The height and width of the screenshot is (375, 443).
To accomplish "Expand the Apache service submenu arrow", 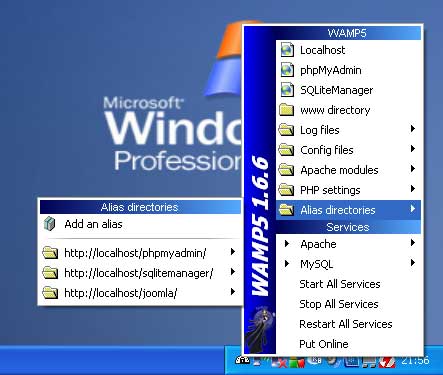I will [x=413, y=243].
